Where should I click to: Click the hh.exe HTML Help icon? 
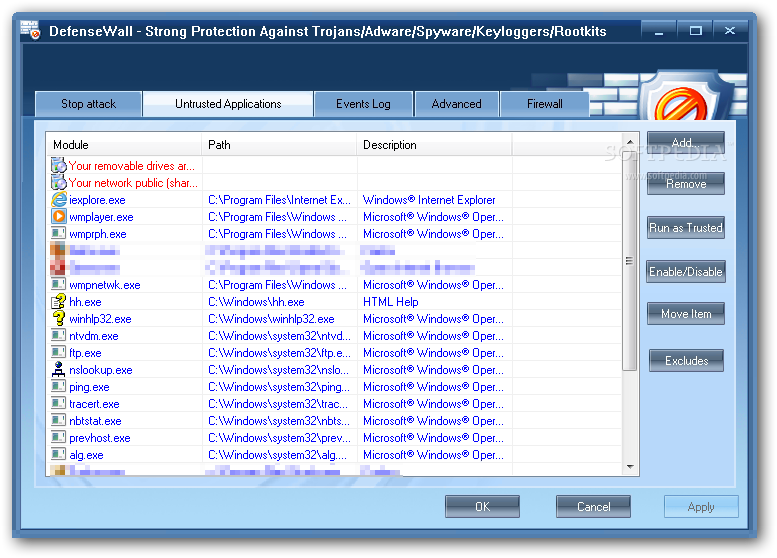point(58,301)
